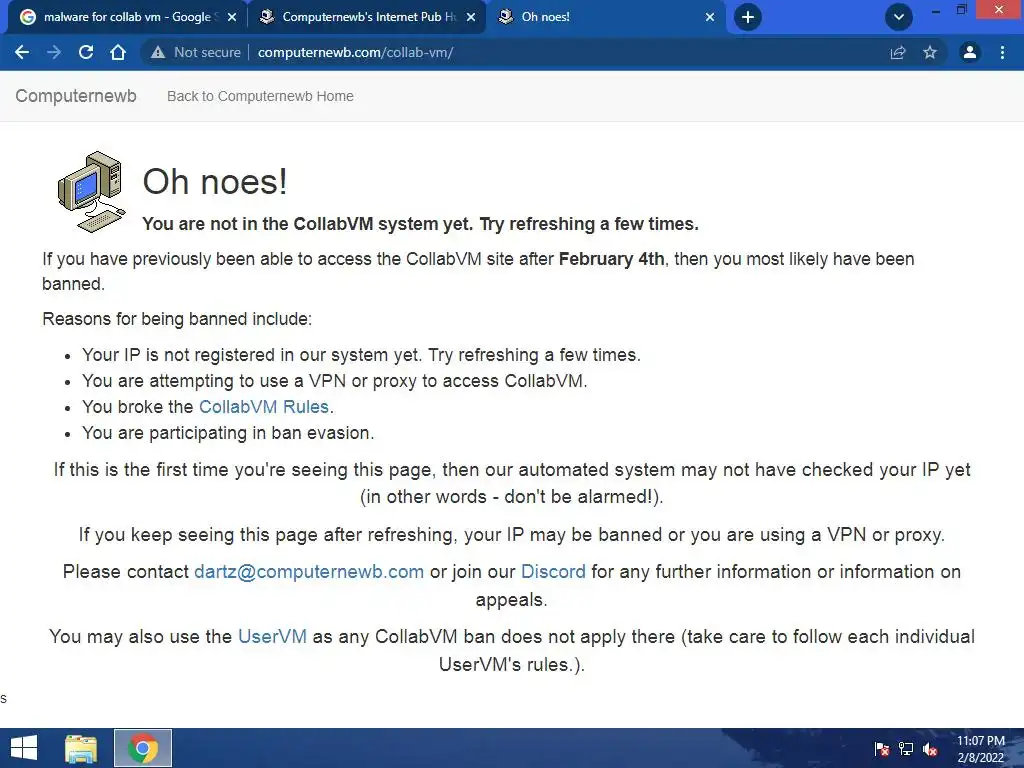Close the Chrome window

pyautogui.click(x=999, y=9)
